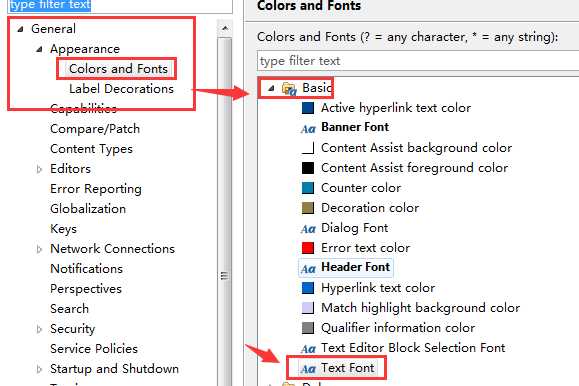Select Colors and Fonts in tree
579x386 pixels.
[118, 69]
